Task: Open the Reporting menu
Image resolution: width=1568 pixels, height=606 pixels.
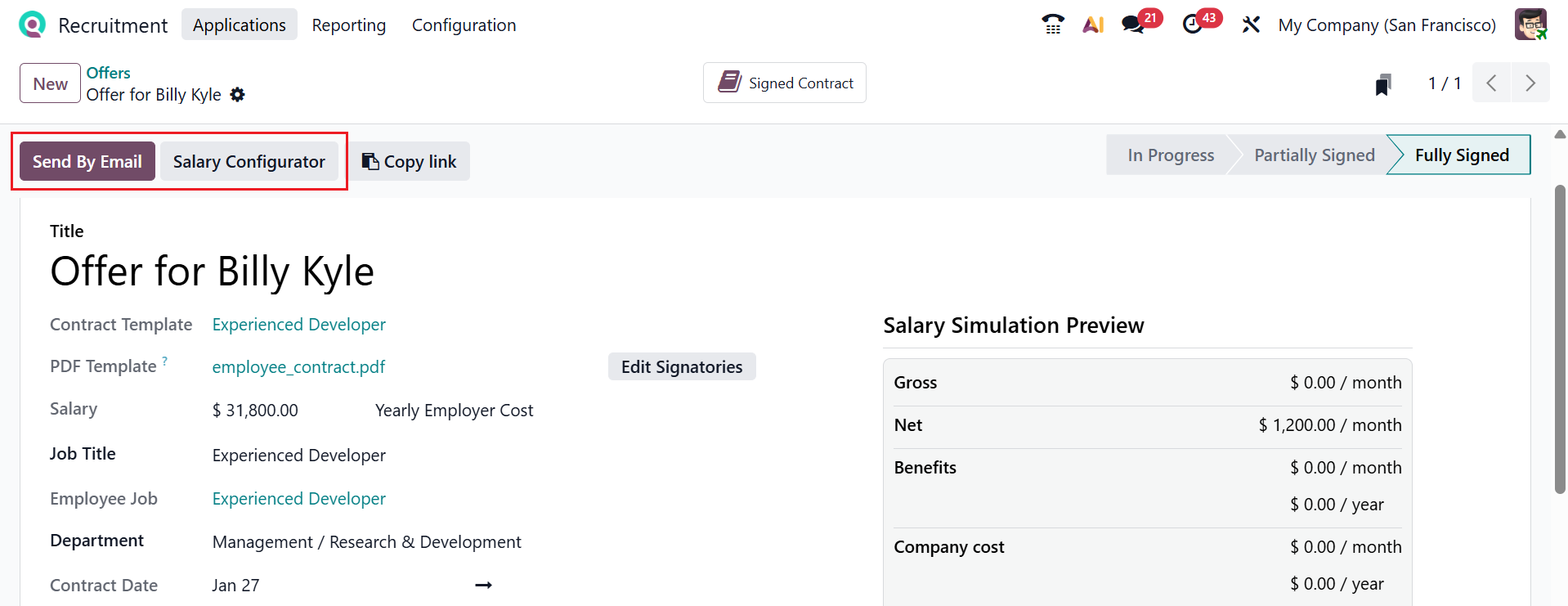Action: [349, 25]
